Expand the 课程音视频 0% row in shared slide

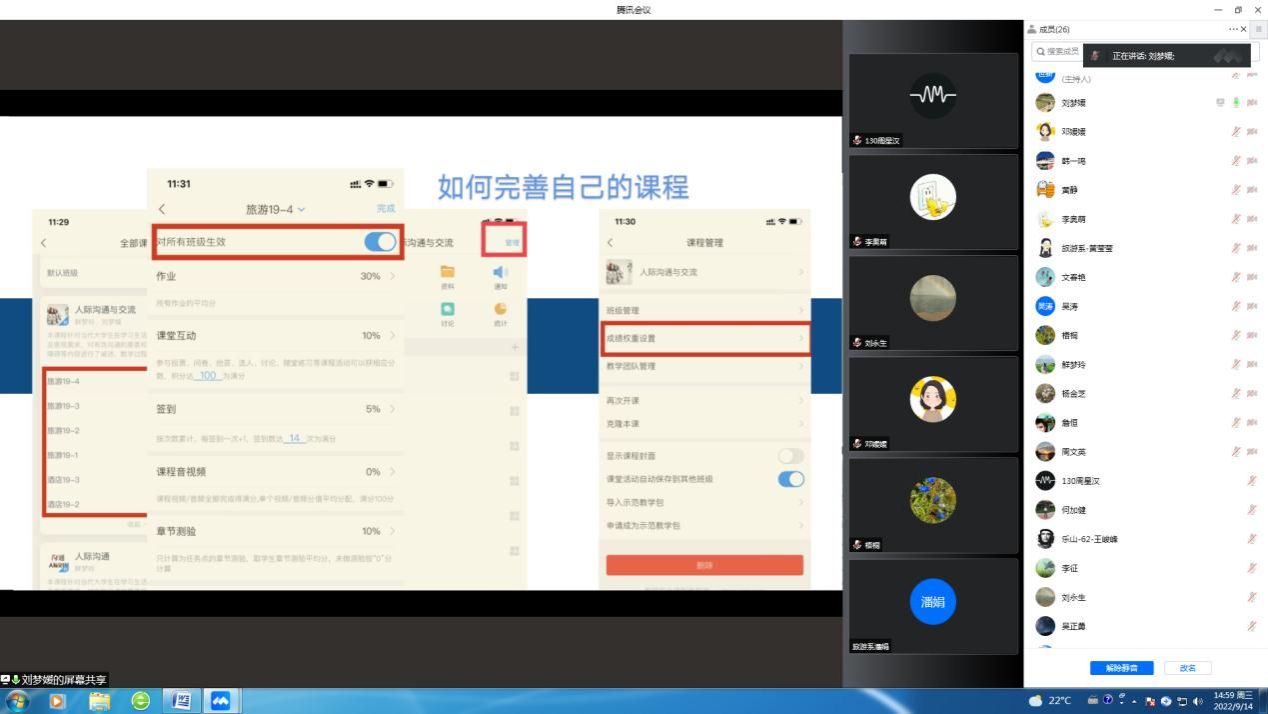(275, 472)
